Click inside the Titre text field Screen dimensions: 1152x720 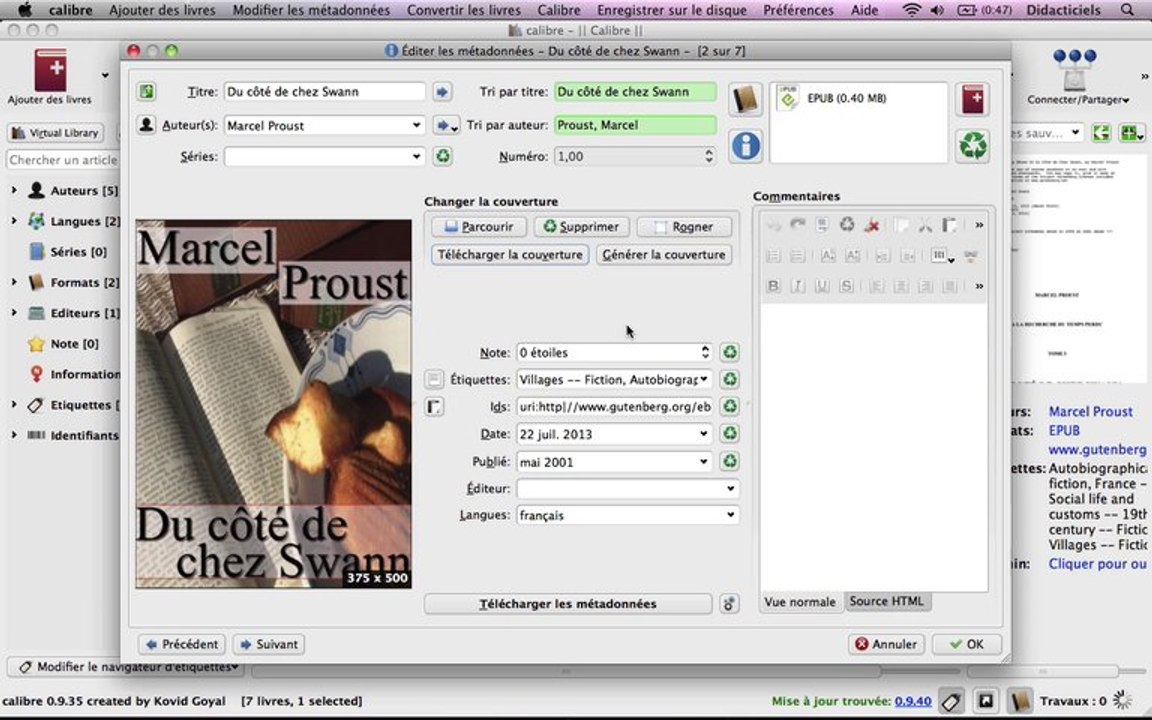pos(325,92)
